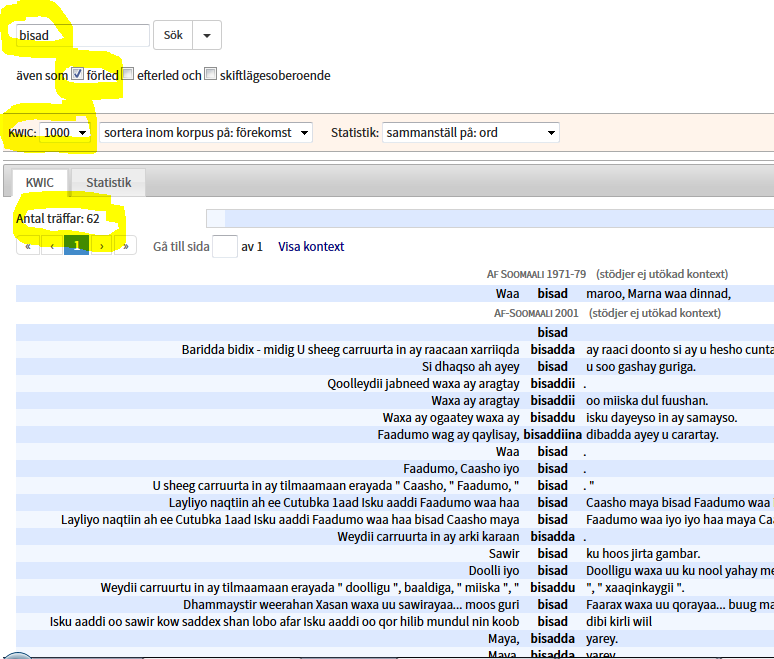This screenshot has height=659, width=774.
Task: Enable the efterled checkbox
Action: [128, 74]
